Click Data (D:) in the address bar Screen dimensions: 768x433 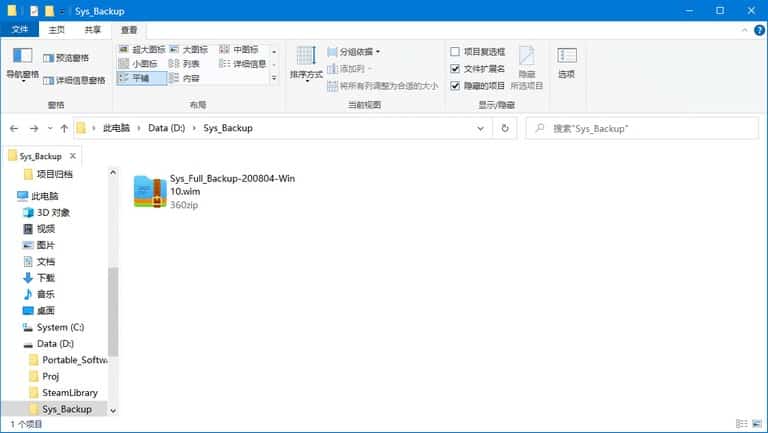tap(167, 128)
